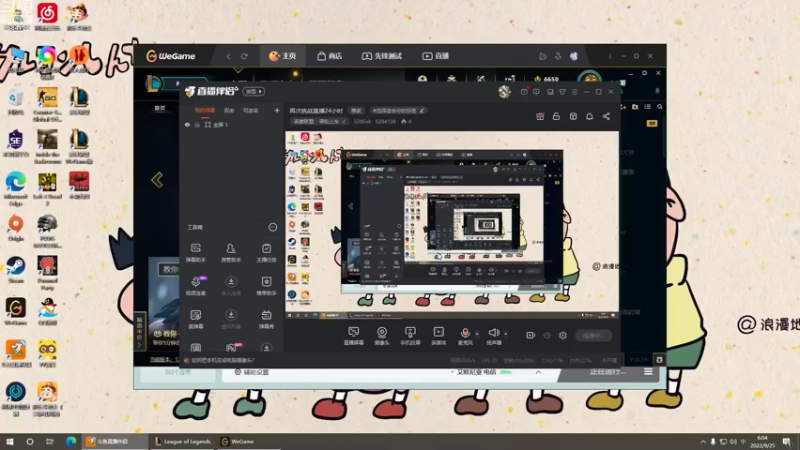Open stream settings gear in the bottom toolbar
Image resolution: width=800 pixels, height=450 pixels.
563,335
